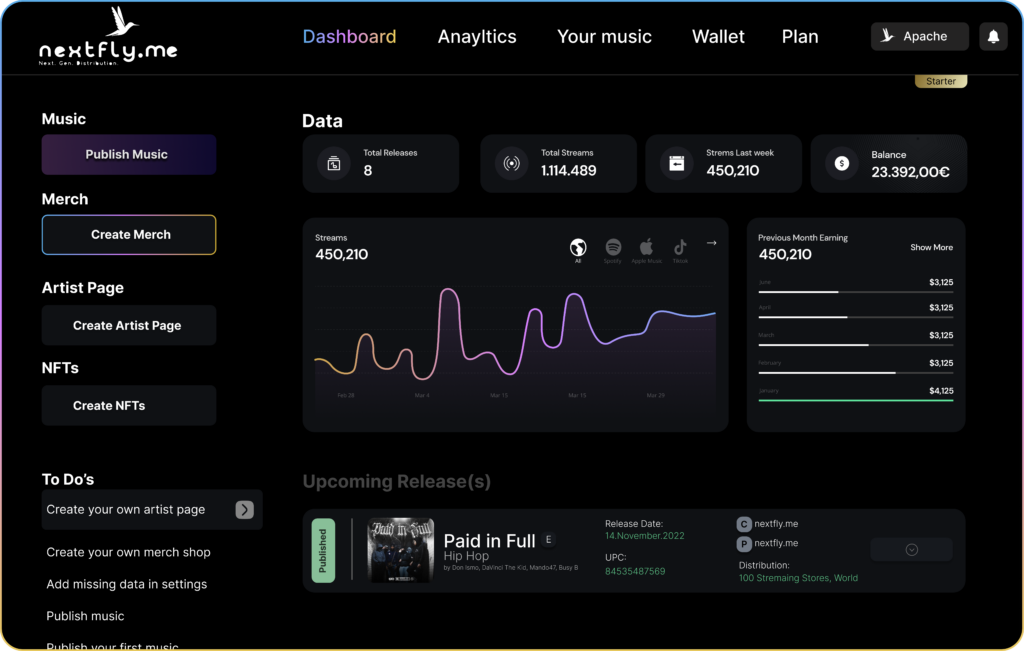
Task: Open the artist page to-do chevron
Action: (244, 510)
